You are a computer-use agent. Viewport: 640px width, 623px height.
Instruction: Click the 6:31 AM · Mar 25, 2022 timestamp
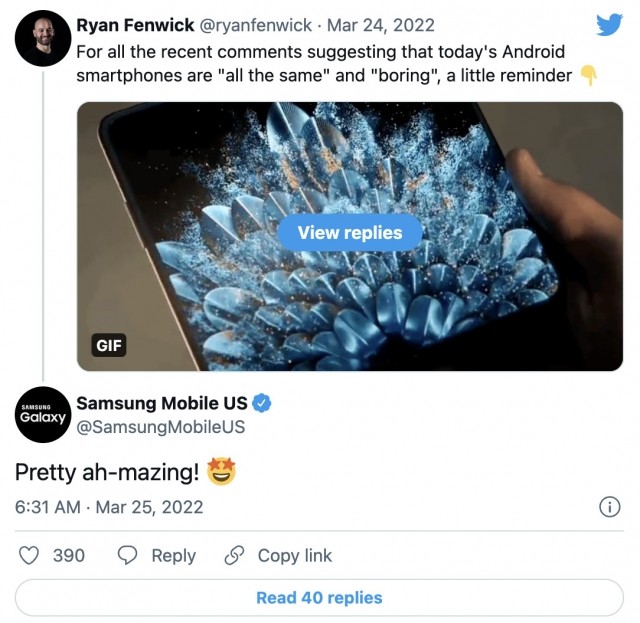(x=109, y=507)
